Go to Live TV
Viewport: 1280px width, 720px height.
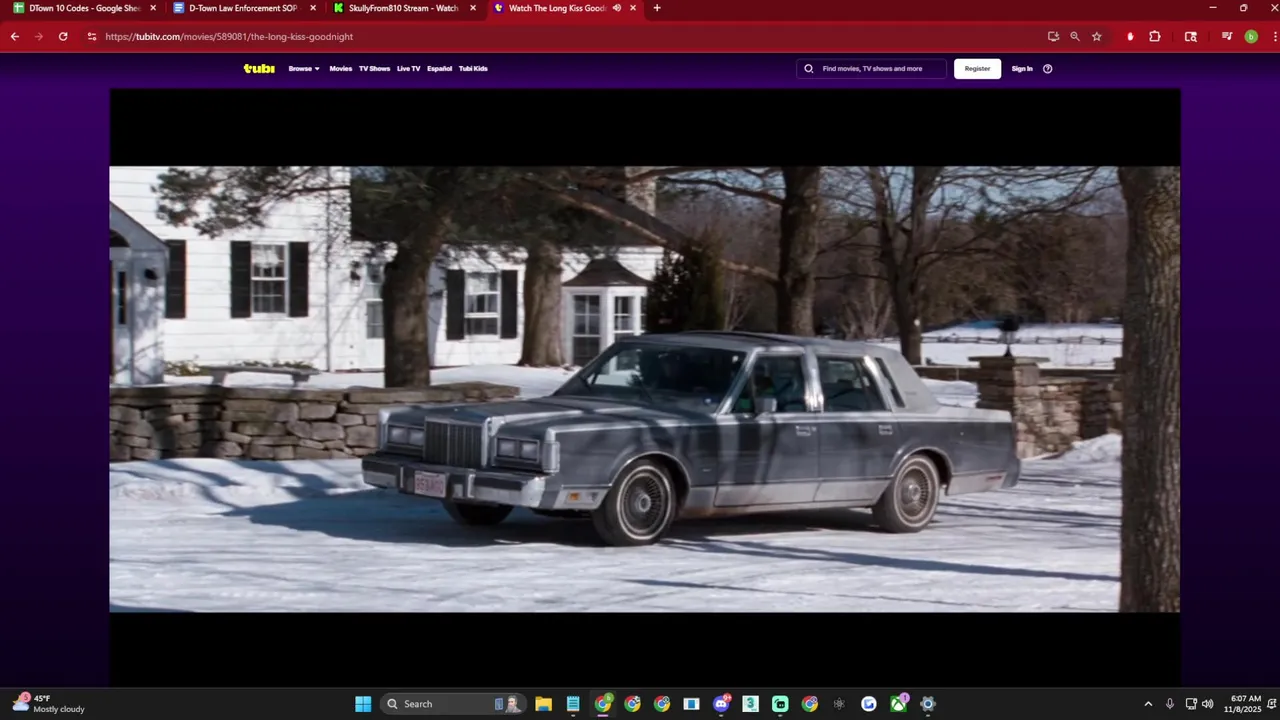pos(408,69)
